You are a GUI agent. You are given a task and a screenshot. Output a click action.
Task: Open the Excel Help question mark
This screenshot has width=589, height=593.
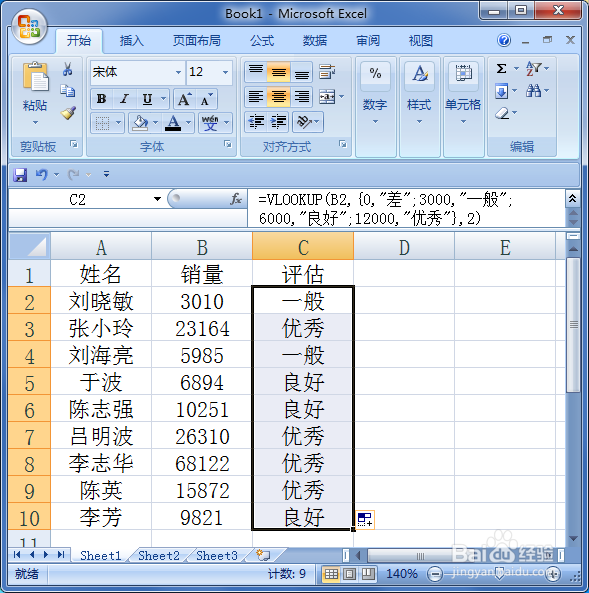[504, 40]
